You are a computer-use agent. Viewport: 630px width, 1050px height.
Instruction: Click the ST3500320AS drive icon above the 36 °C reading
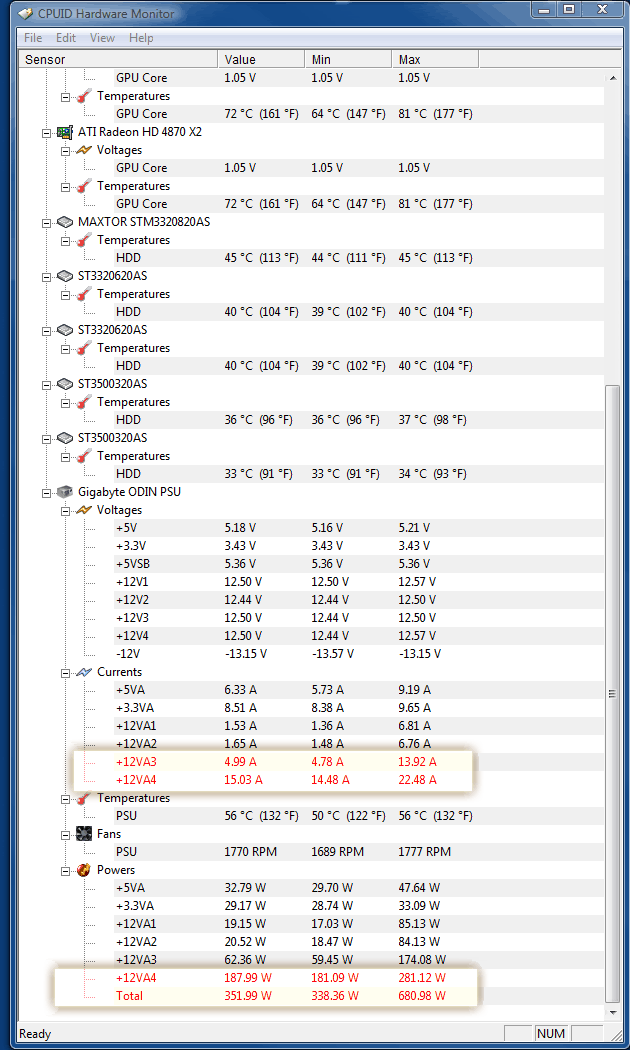(65, 384)
